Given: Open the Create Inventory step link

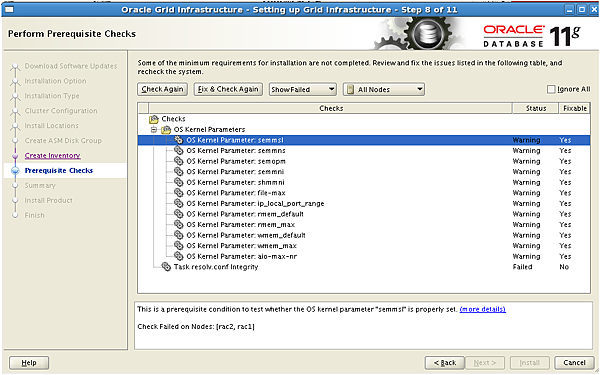Looking at the screenshot, I should tap(52, 155).
